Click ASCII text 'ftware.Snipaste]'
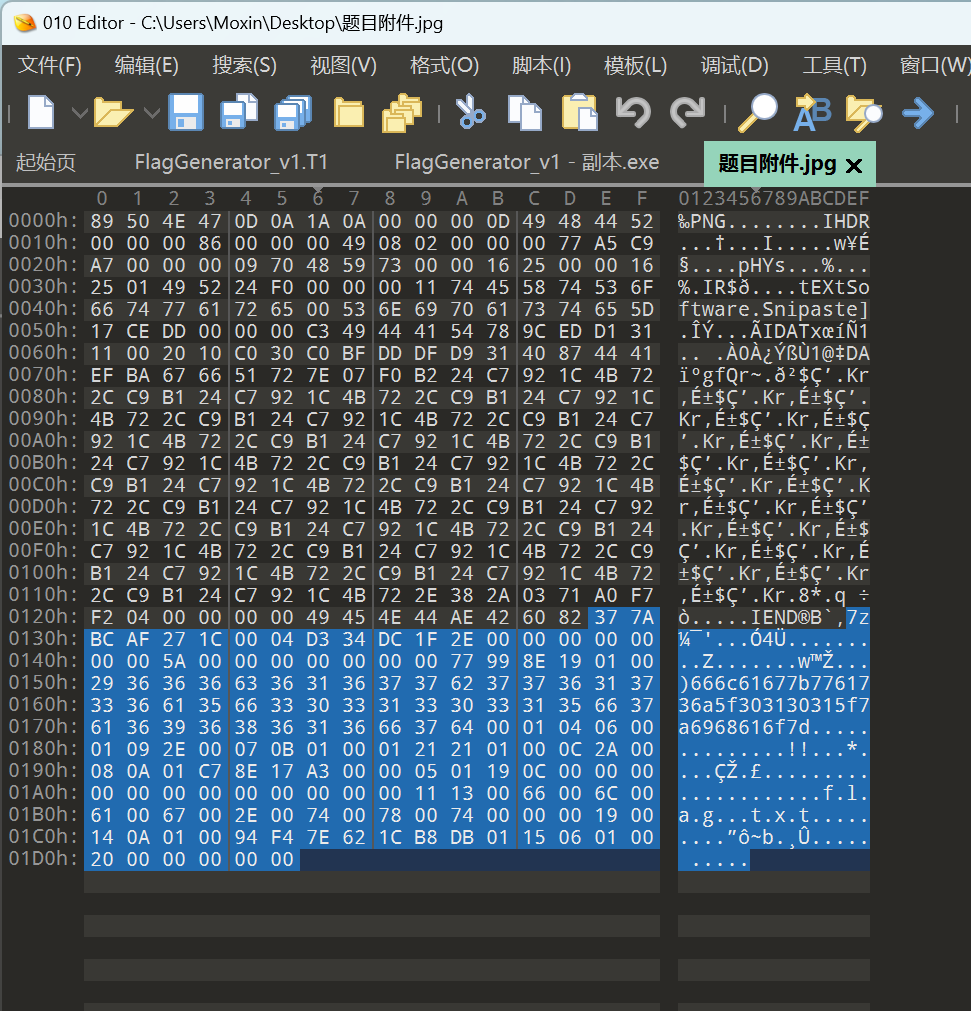This screenshot has width=971, height=1011. point(773,309)
